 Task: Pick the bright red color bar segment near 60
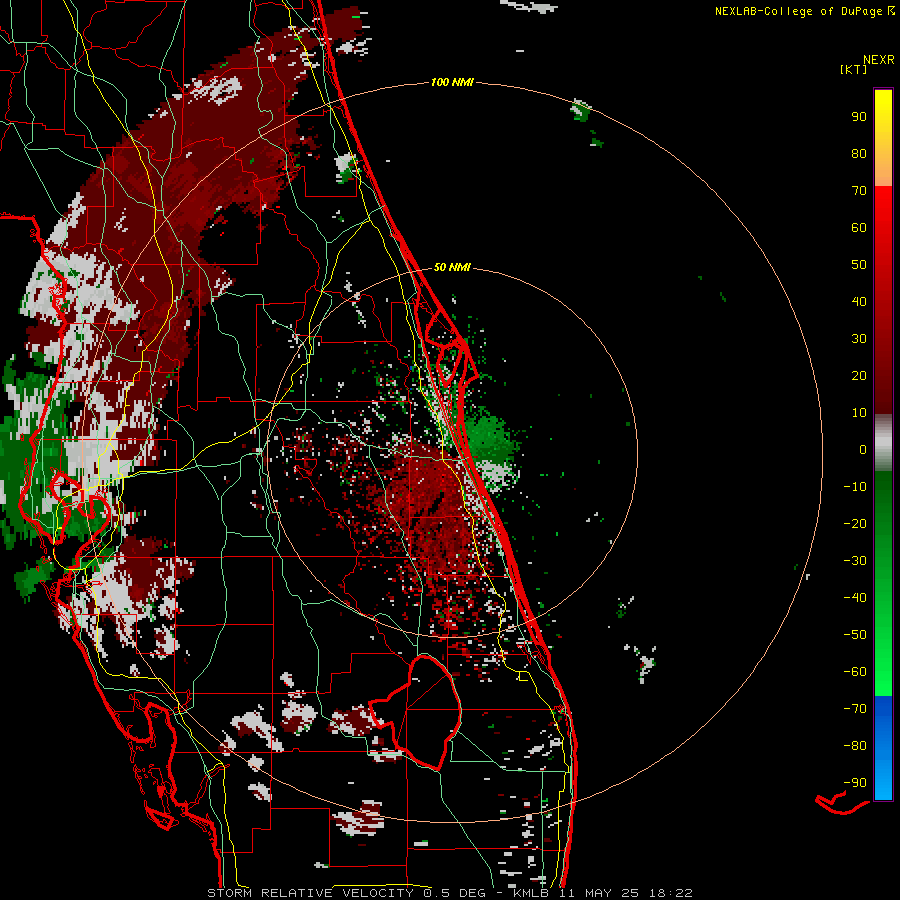click(883, 224)
